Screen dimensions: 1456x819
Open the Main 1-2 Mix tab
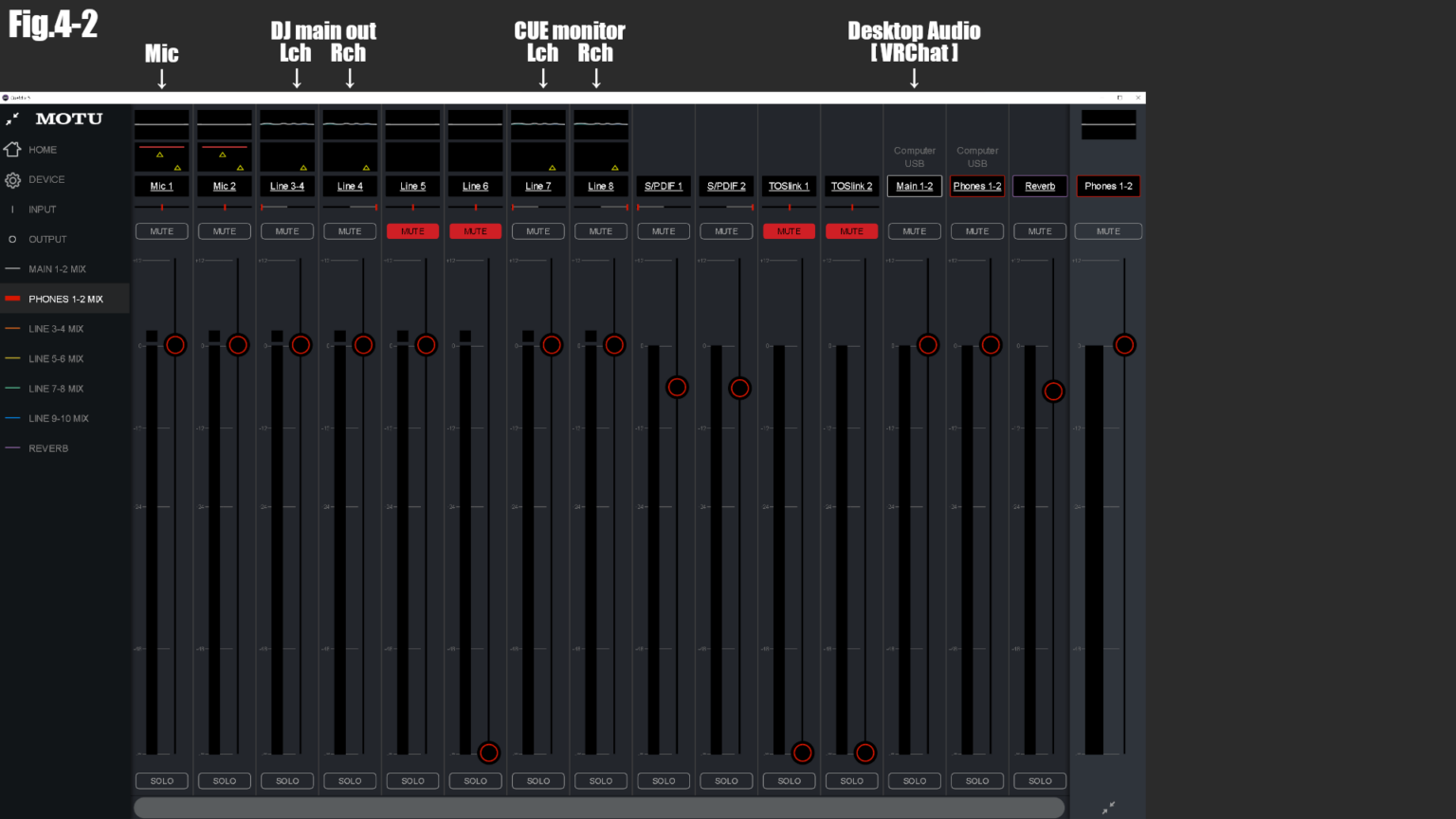pos(57,269)
